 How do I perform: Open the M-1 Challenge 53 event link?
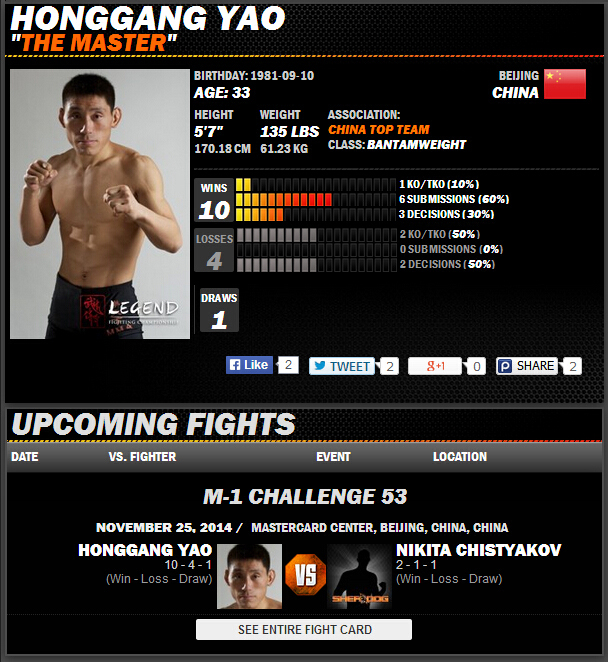[305, 496]
